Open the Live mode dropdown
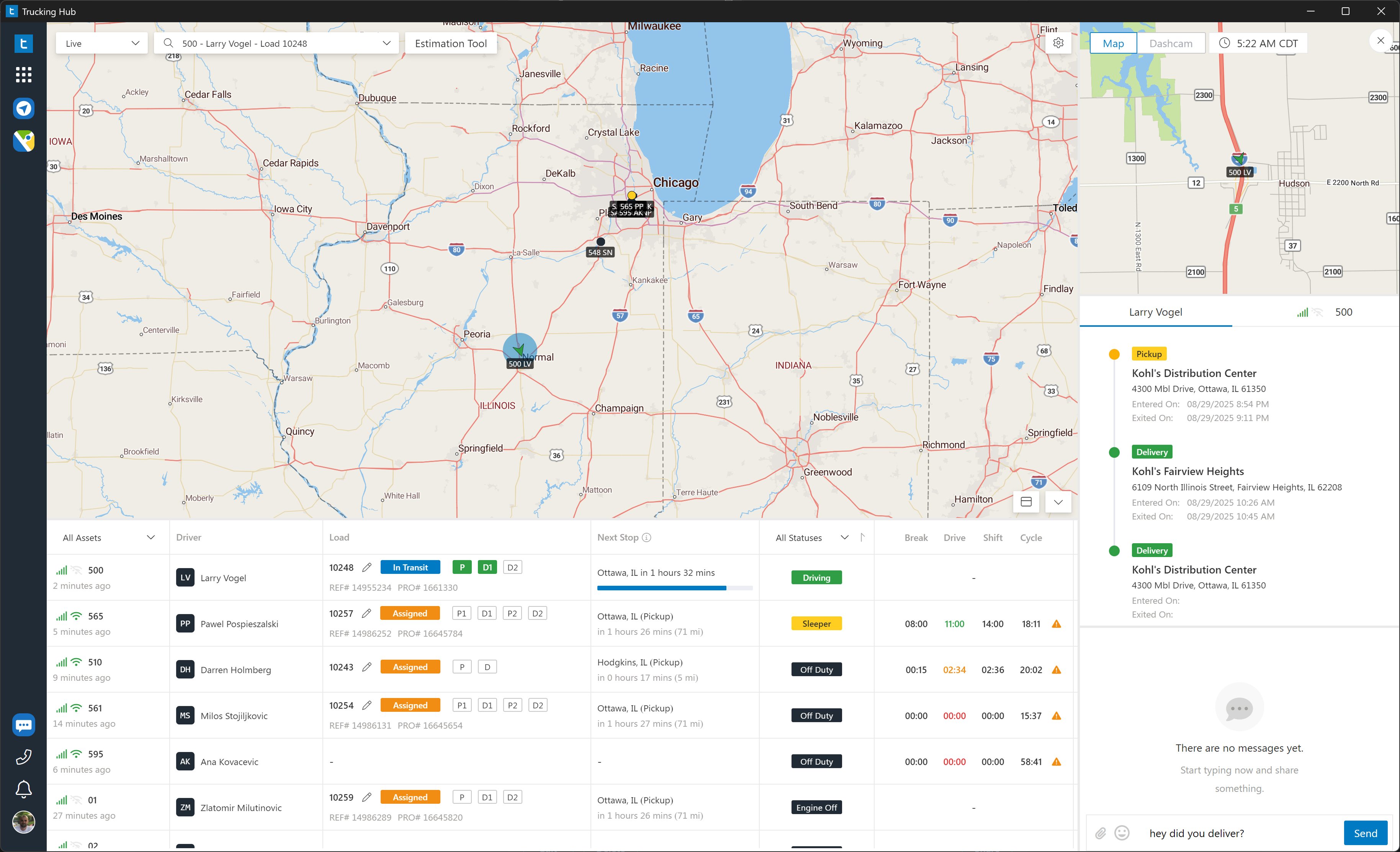This screenshot has height=852, width=1400. [x=102, y=43]
